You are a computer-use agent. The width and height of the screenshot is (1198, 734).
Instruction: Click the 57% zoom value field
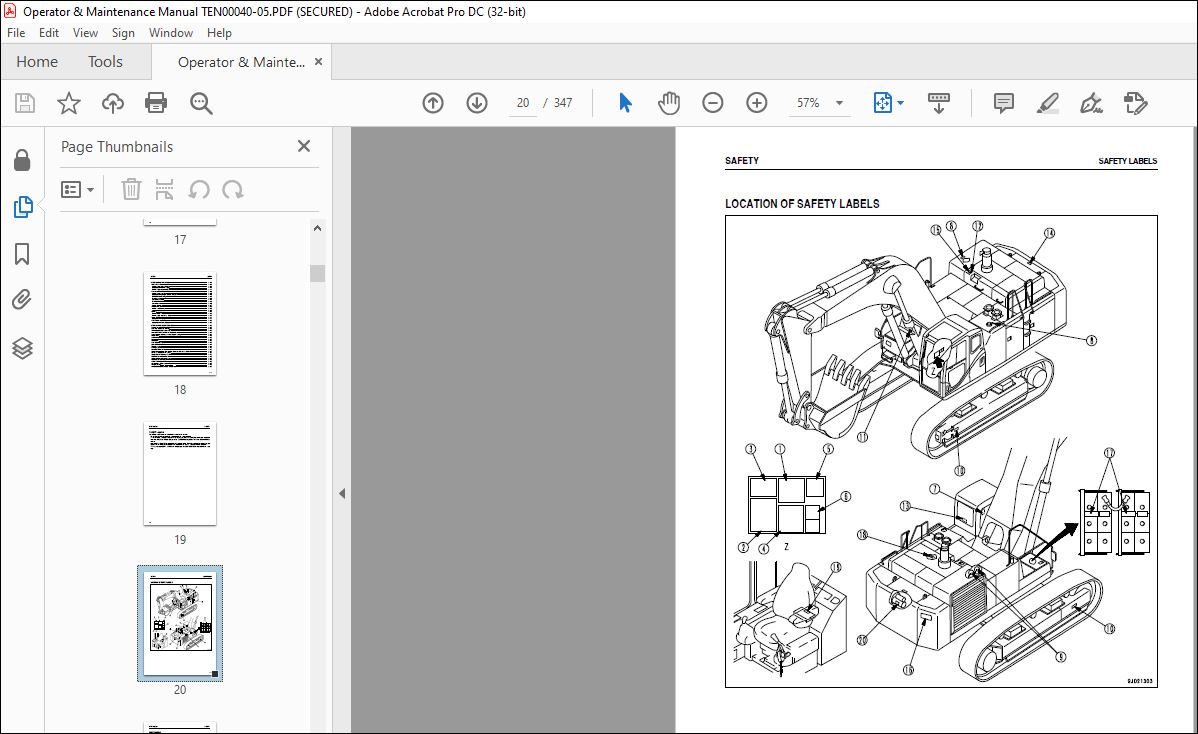tap(808, 103)
